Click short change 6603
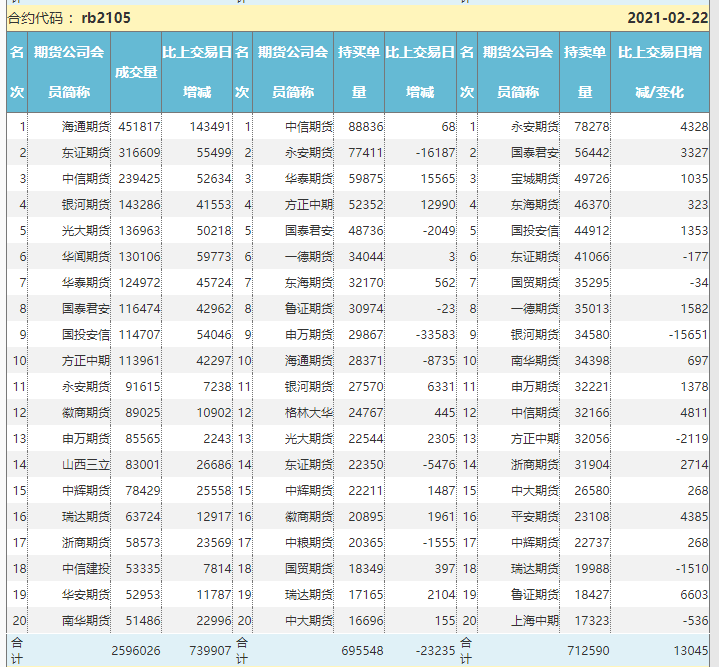The width and height of the screenshot is (719, 667). pos(694,595)
